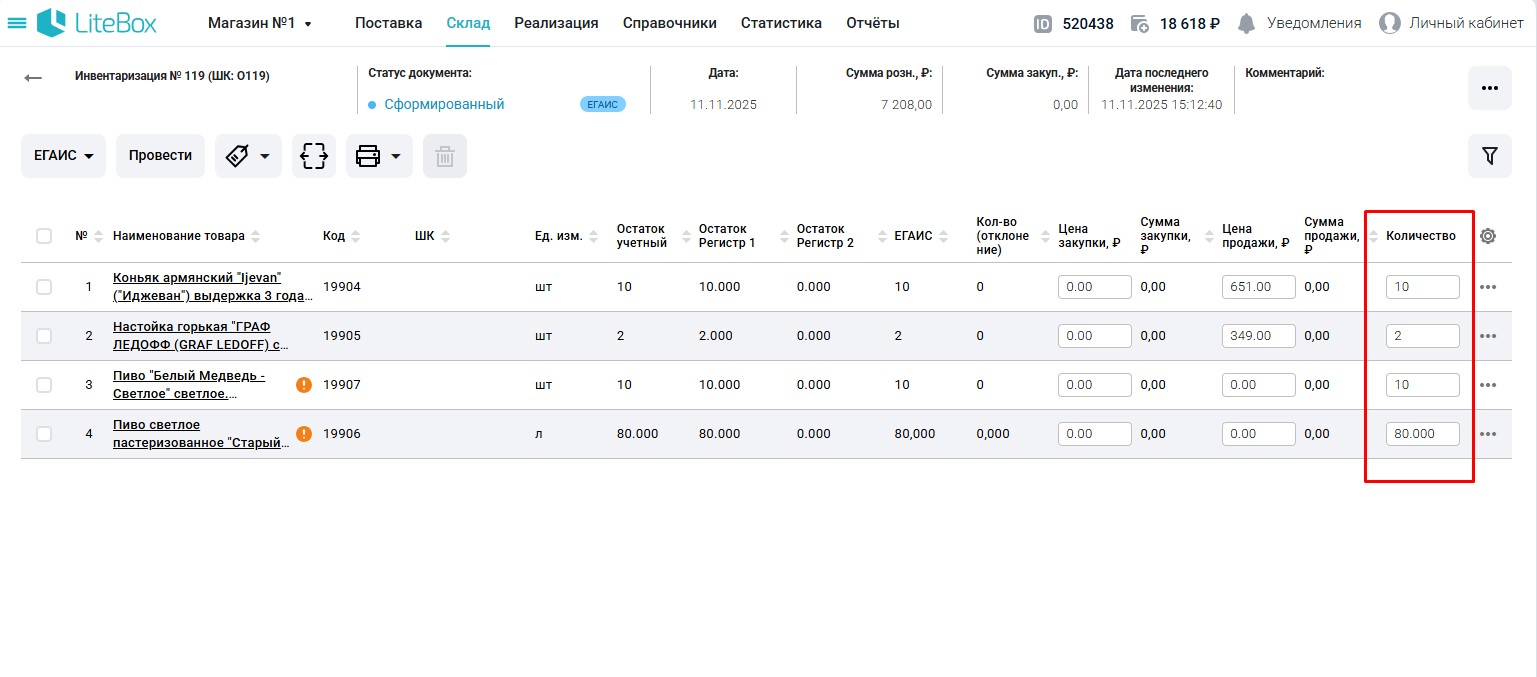Image resolution: width=1537 pixels, height=677 pixels.
Task: Go back using the left arrow
Action: (x=33, y=78)
